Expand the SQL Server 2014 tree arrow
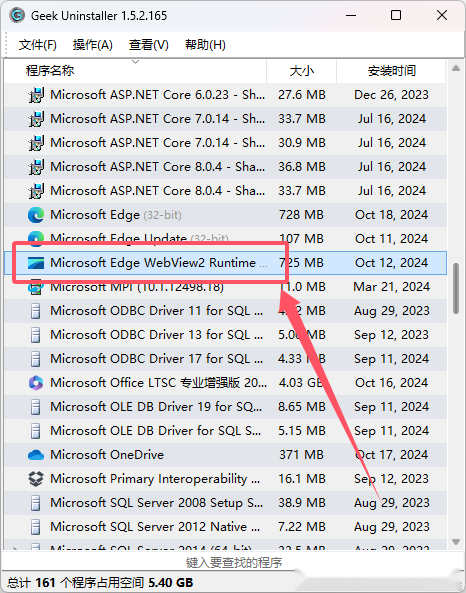Image resolution: width=466 pixels, height=593 pixels. [15, 548]
